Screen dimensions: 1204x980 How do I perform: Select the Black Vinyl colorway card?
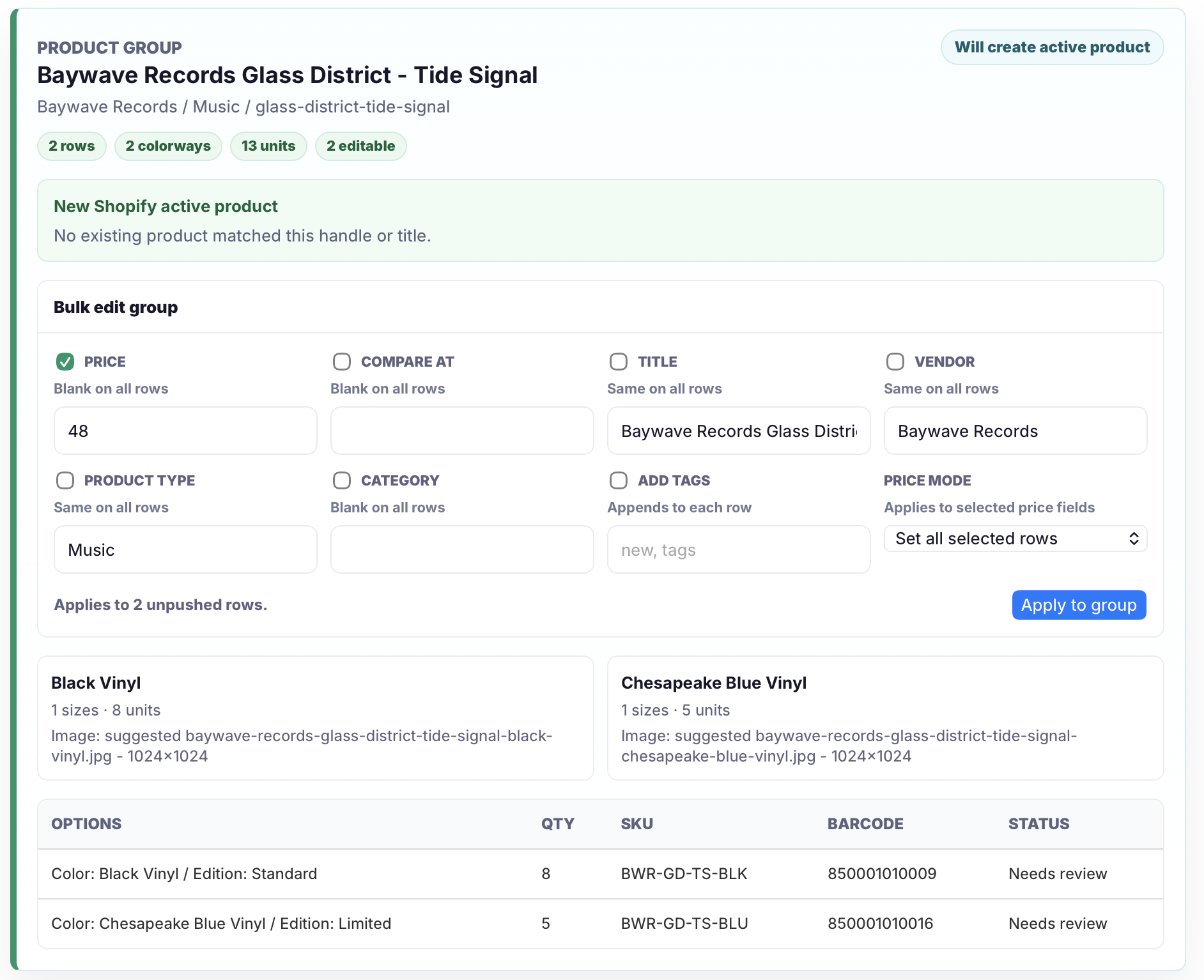click(x=316, y=718)
